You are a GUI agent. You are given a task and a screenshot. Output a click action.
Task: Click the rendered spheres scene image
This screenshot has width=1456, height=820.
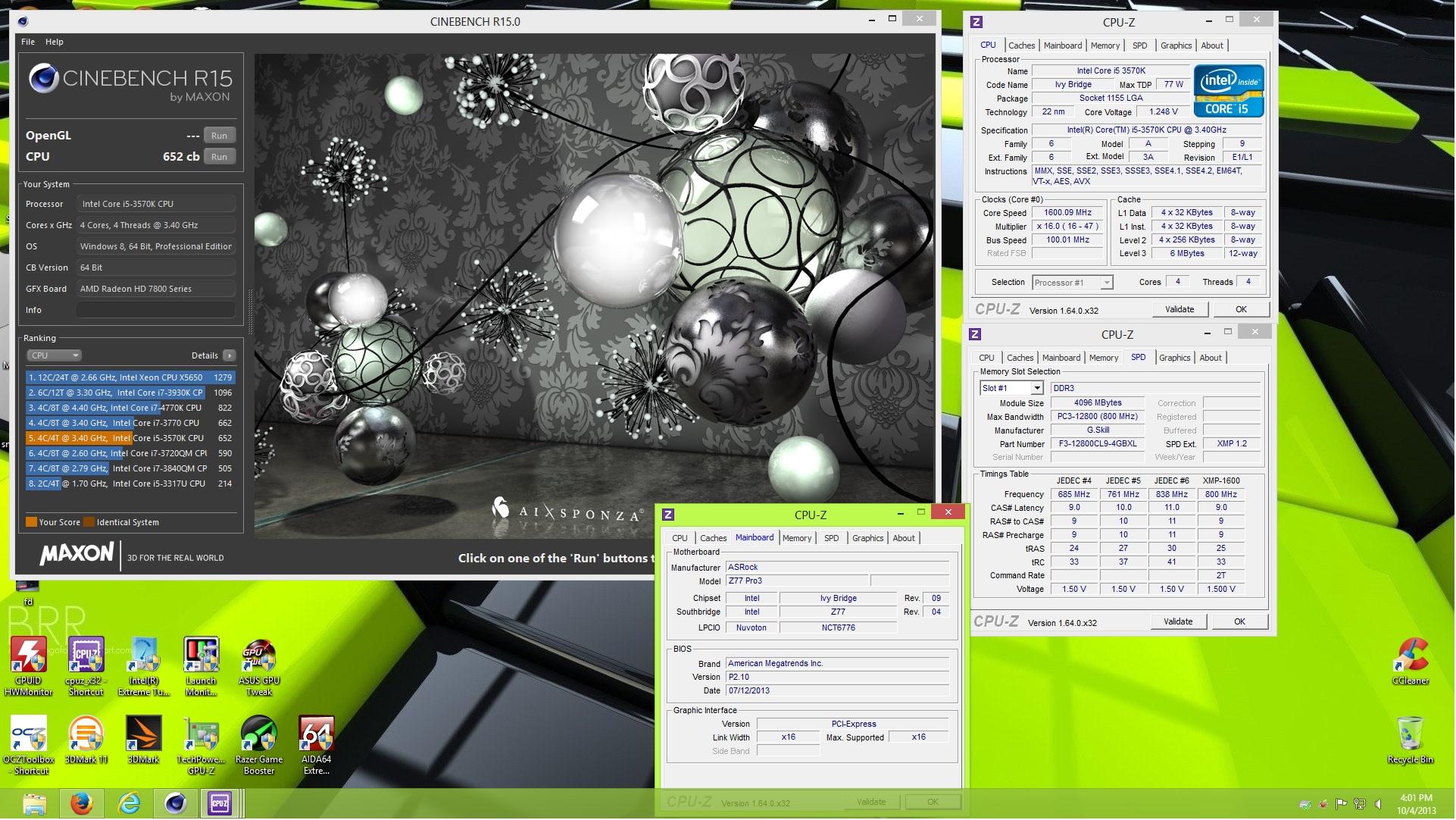tap(595, 296)
